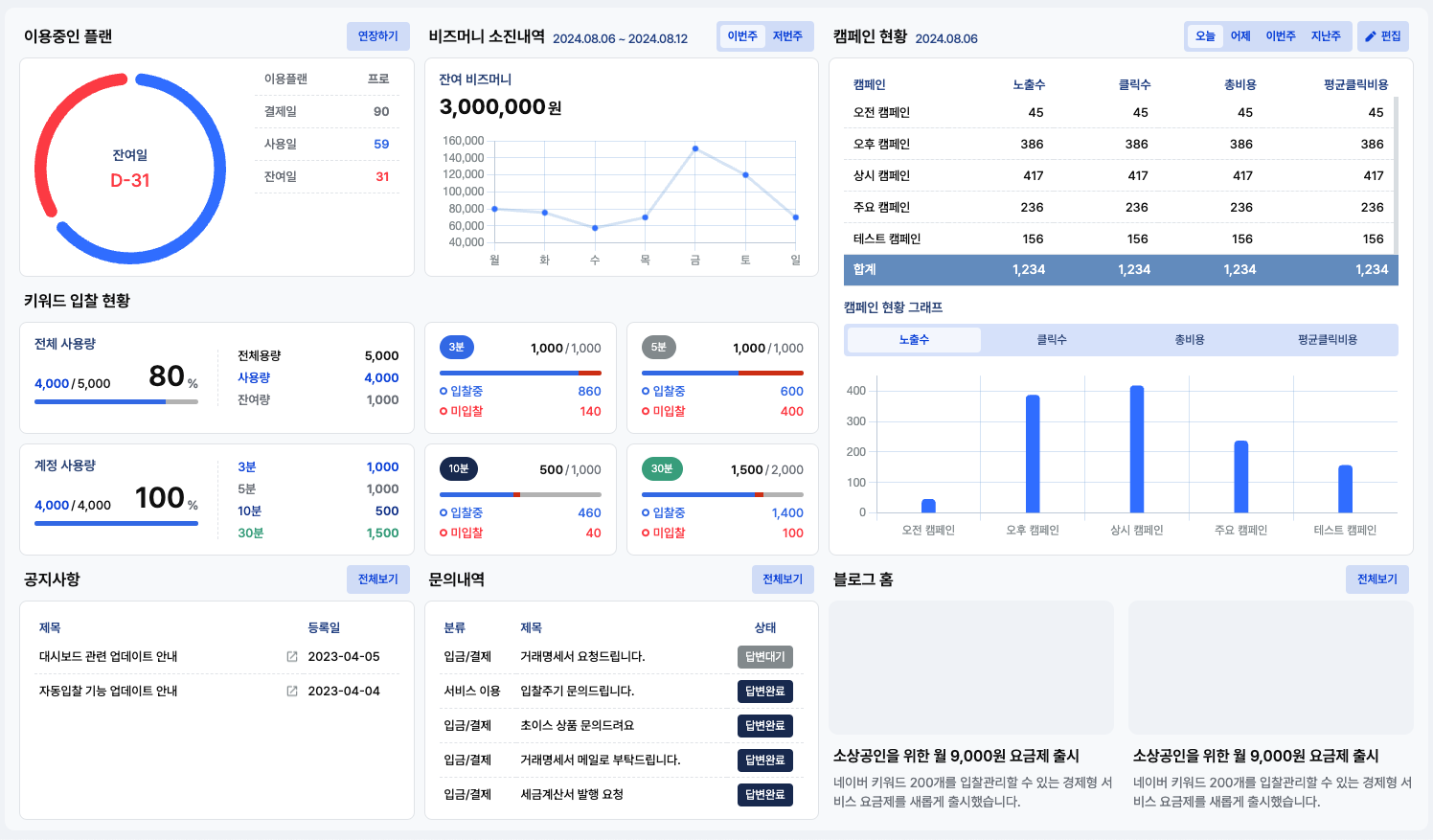Viewport: 1433px width, 840px height.
Task: Show 평균클릭비용 in campaign graph
Action: [1328, 340]
